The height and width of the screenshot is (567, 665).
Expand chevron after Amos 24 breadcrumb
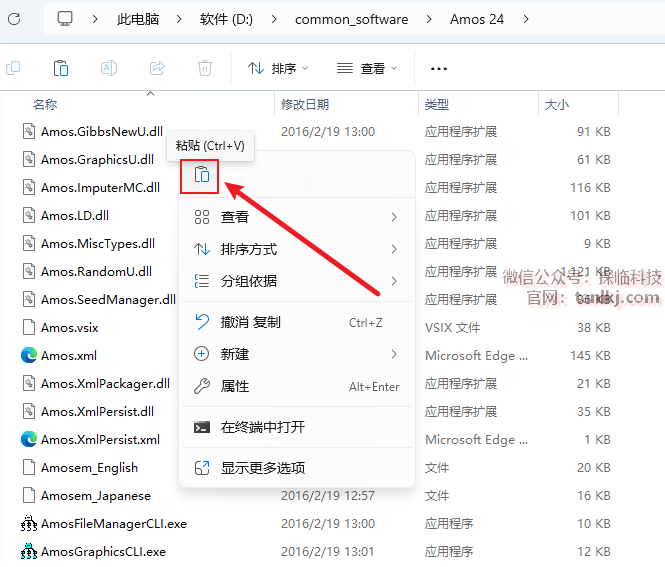[526, 19]
